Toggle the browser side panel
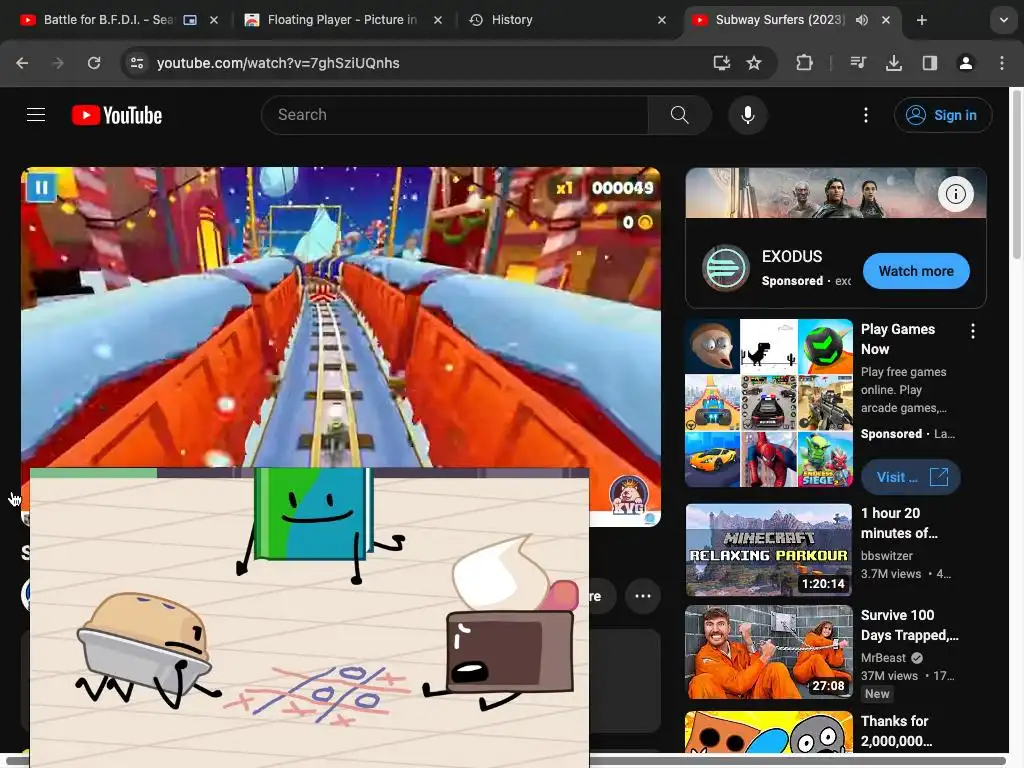Image resolution: width=1024 pixels, height=768 pixels. click(930, 63)
